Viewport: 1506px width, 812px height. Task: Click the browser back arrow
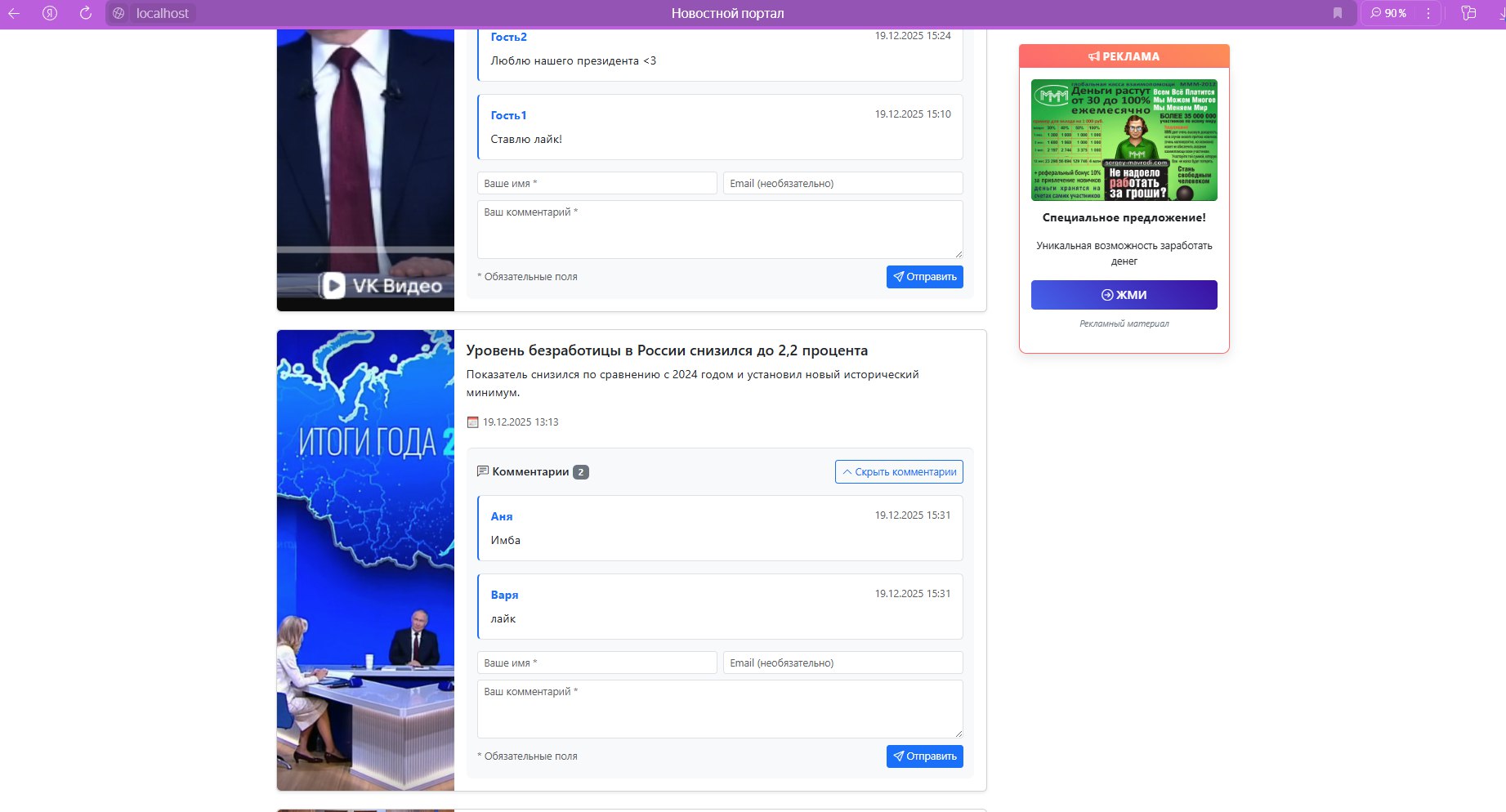(x=14, y=13)
